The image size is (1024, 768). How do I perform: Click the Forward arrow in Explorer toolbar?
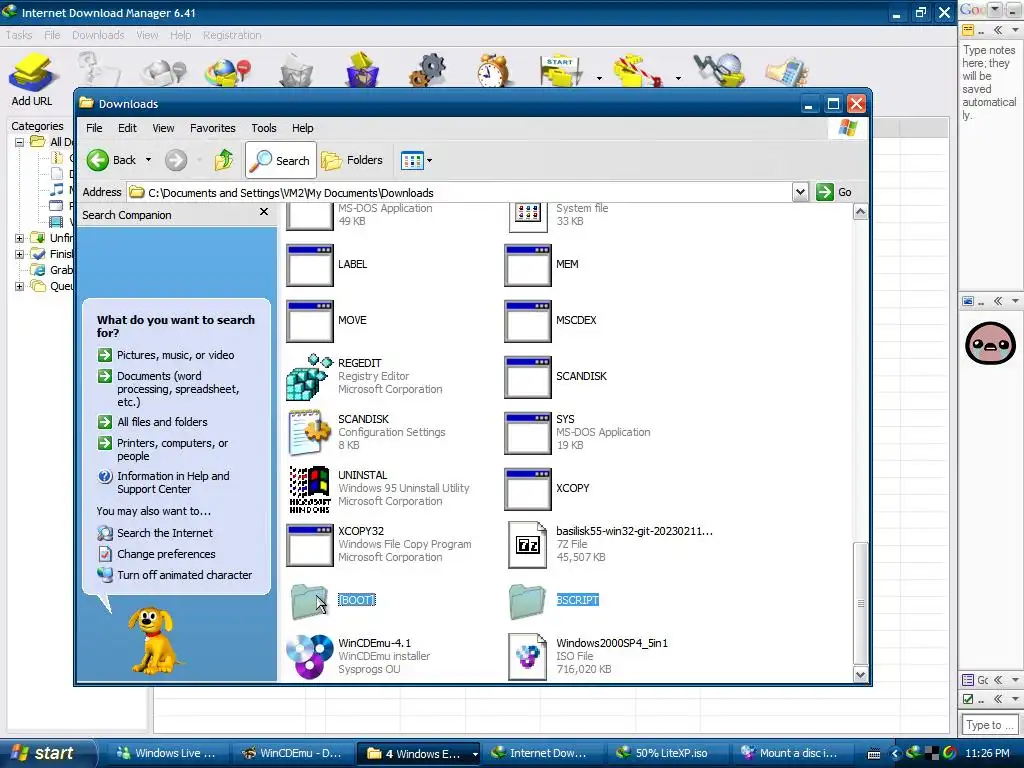(x=176, y=160)
